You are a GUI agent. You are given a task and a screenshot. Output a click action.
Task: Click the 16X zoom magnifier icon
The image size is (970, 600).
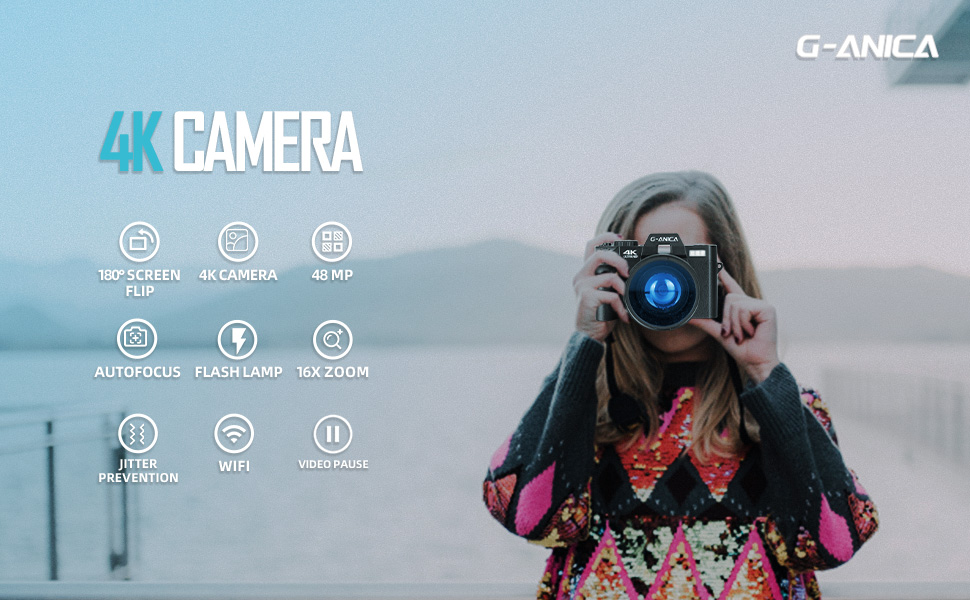point(333,340)
